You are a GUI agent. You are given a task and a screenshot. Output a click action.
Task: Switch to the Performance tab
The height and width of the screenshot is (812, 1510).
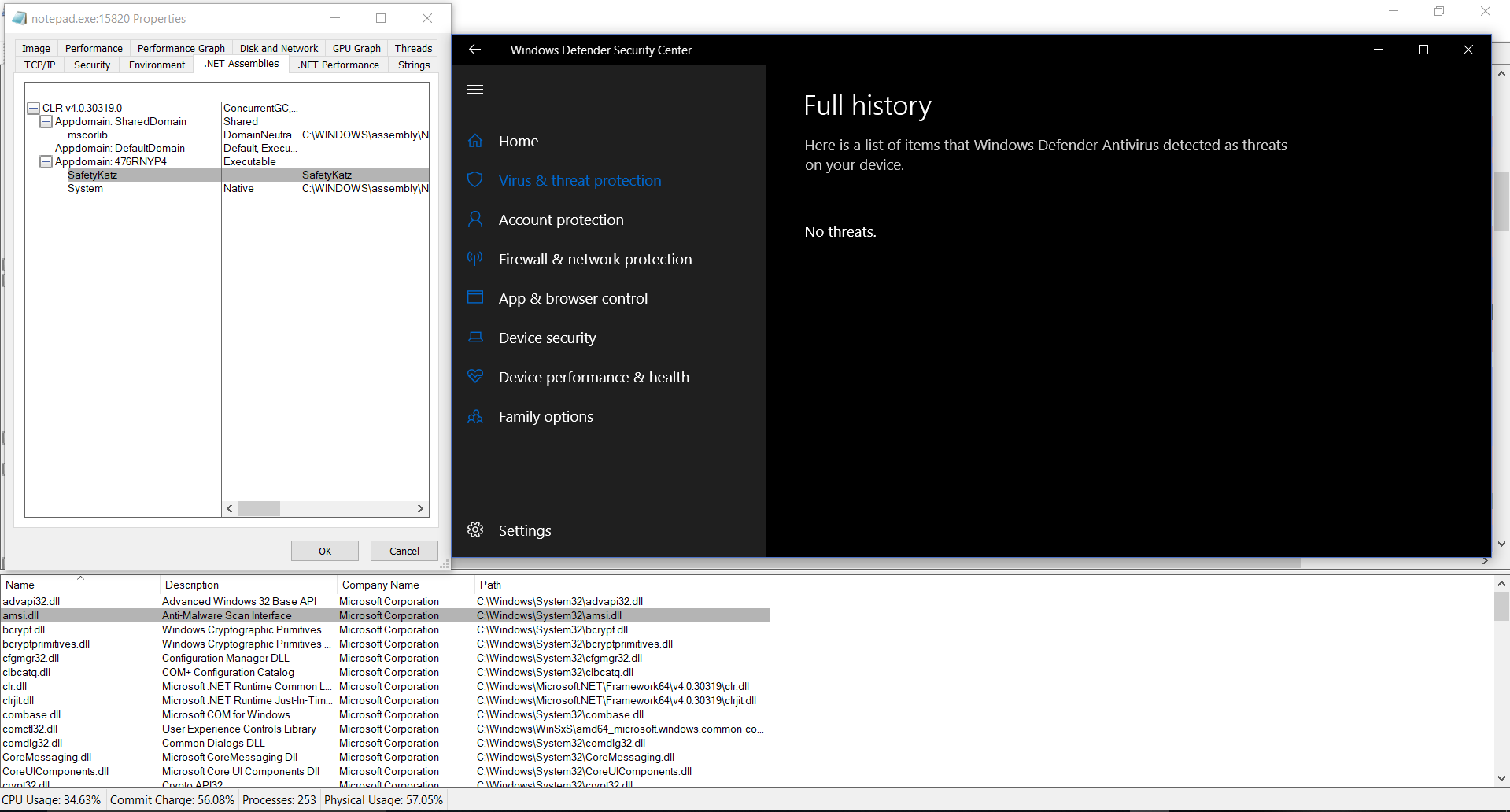[x=94, y=49]
